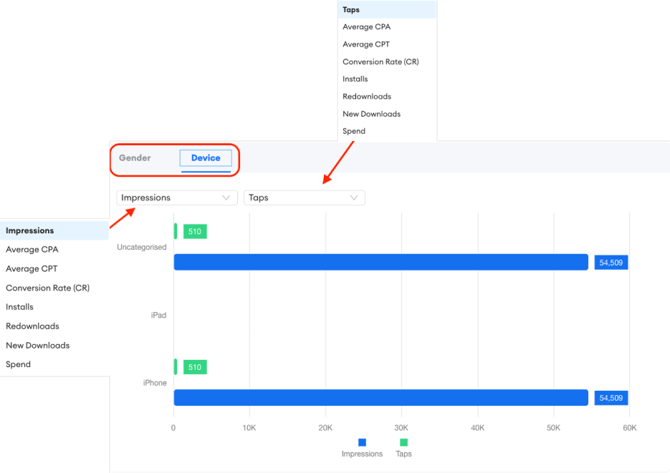The height and width of the screenshot is (473, 670).
Task: Click the iPhone blue impressions bar
Action: click(380, 398)
